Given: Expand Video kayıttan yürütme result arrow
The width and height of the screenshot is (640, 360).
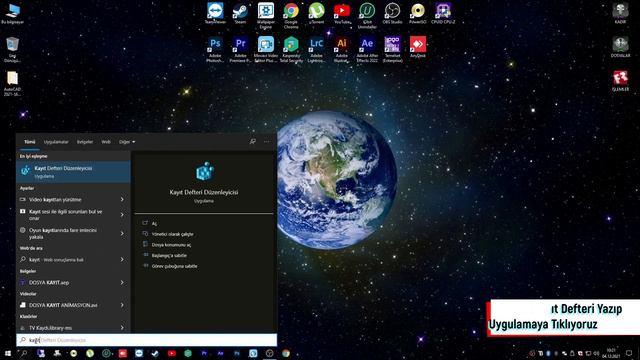Looking at the screenshot, I should (x=122, y=199).
